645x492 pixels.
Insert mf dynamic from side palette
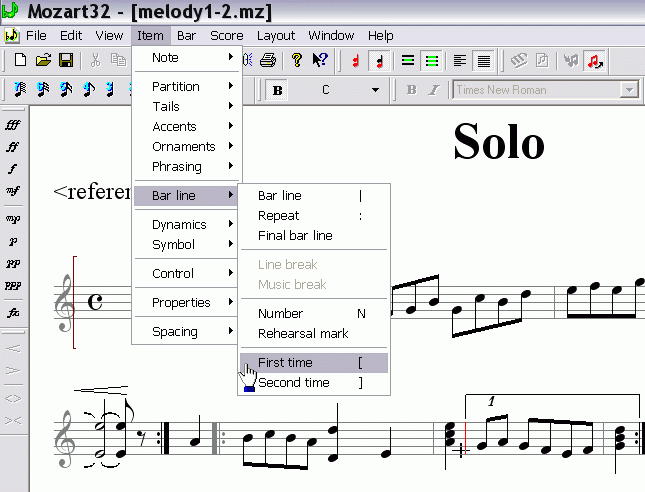click(x=13, y=190)
